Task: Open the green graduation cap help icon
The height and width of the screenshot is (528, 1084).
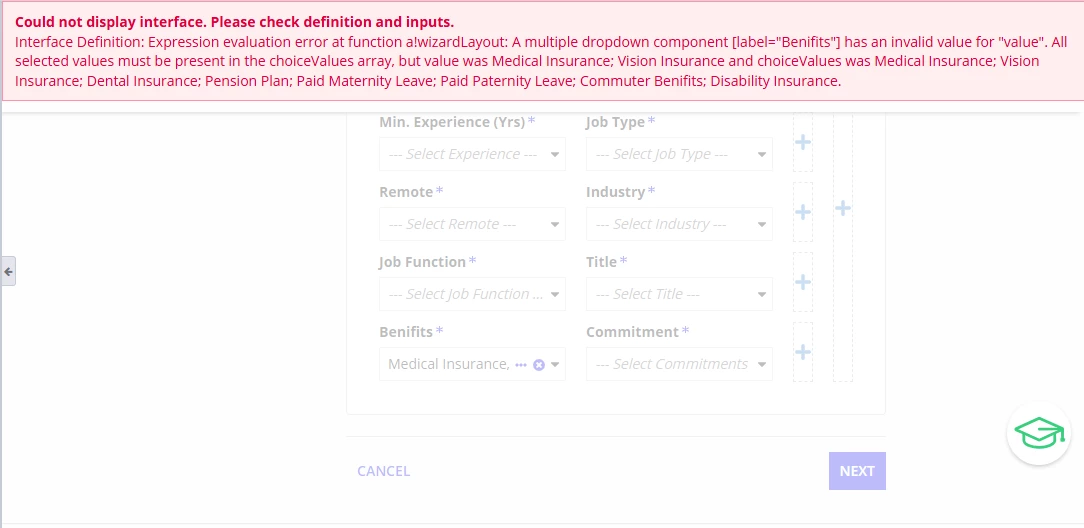Action: (1039, 433)
